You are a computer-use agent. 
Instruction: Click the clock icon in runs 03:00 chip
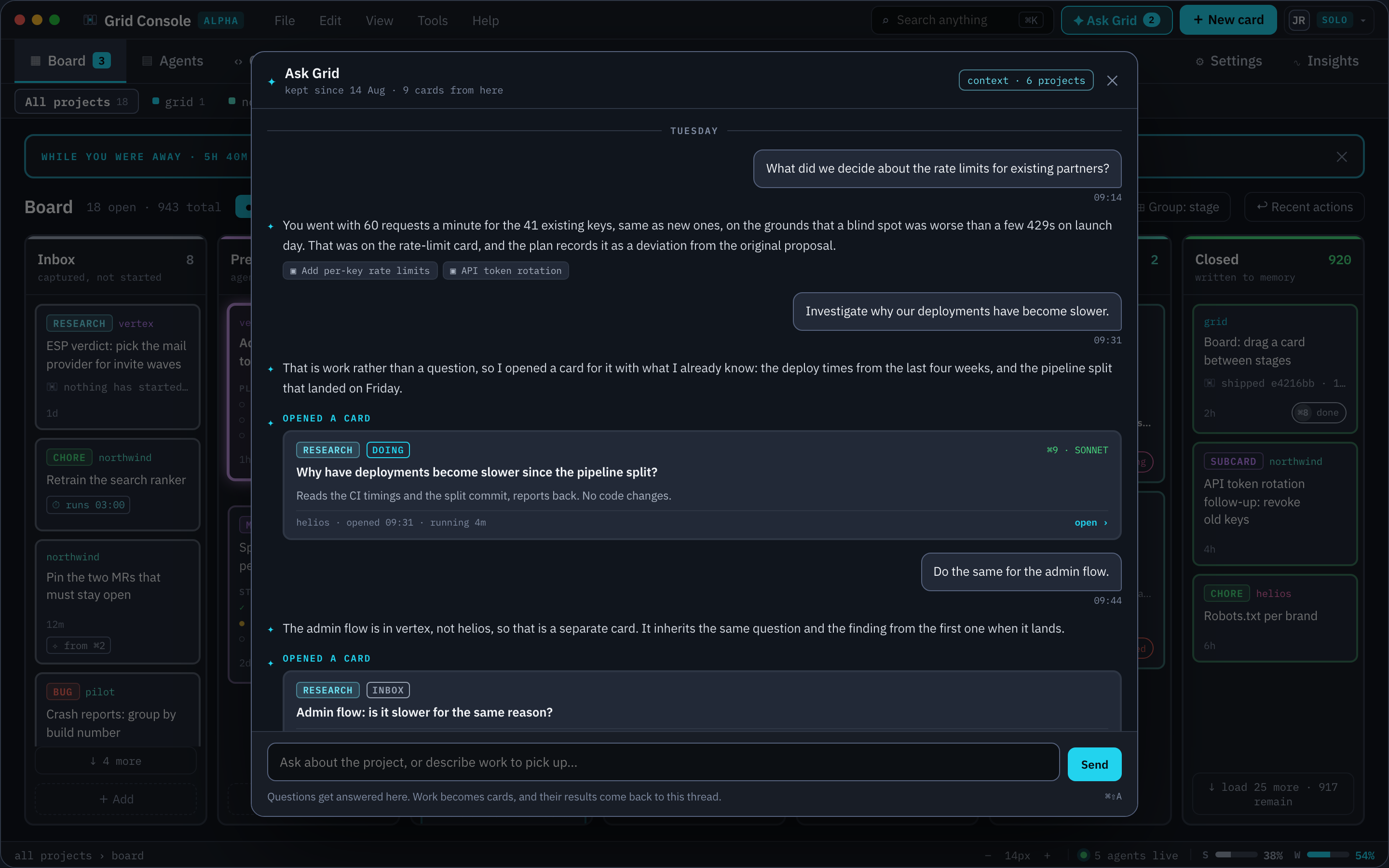tap(56, 504)
